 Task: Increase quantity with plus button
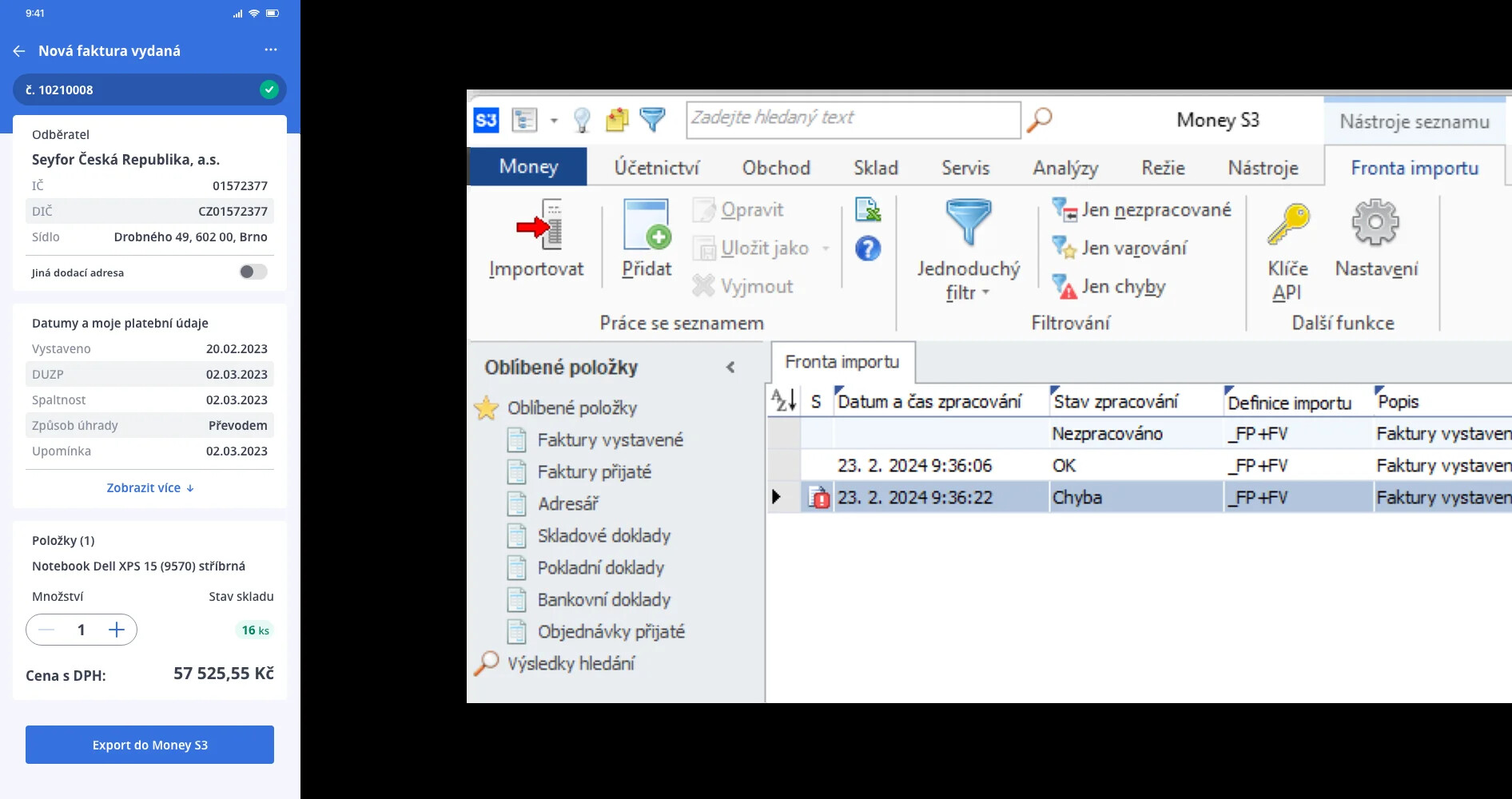[x=117, y=630]
